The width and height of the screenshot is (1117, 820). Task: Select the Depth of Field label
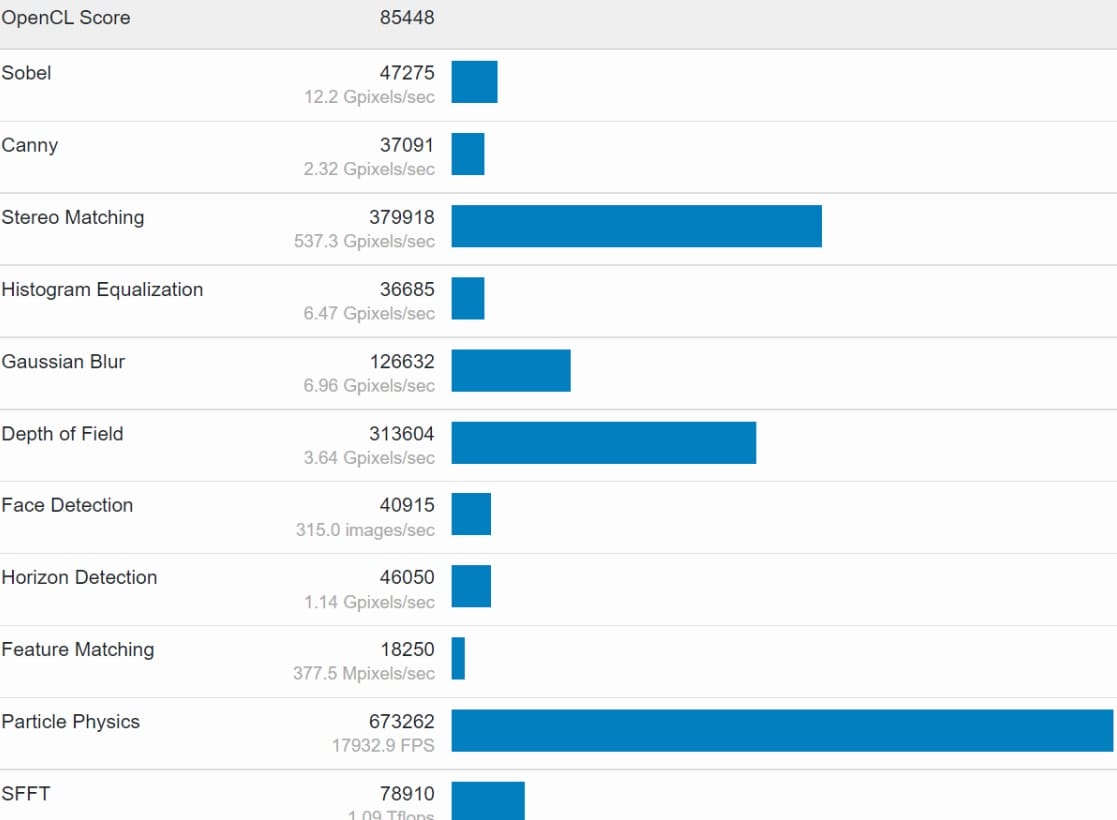[x=62, y=433]
